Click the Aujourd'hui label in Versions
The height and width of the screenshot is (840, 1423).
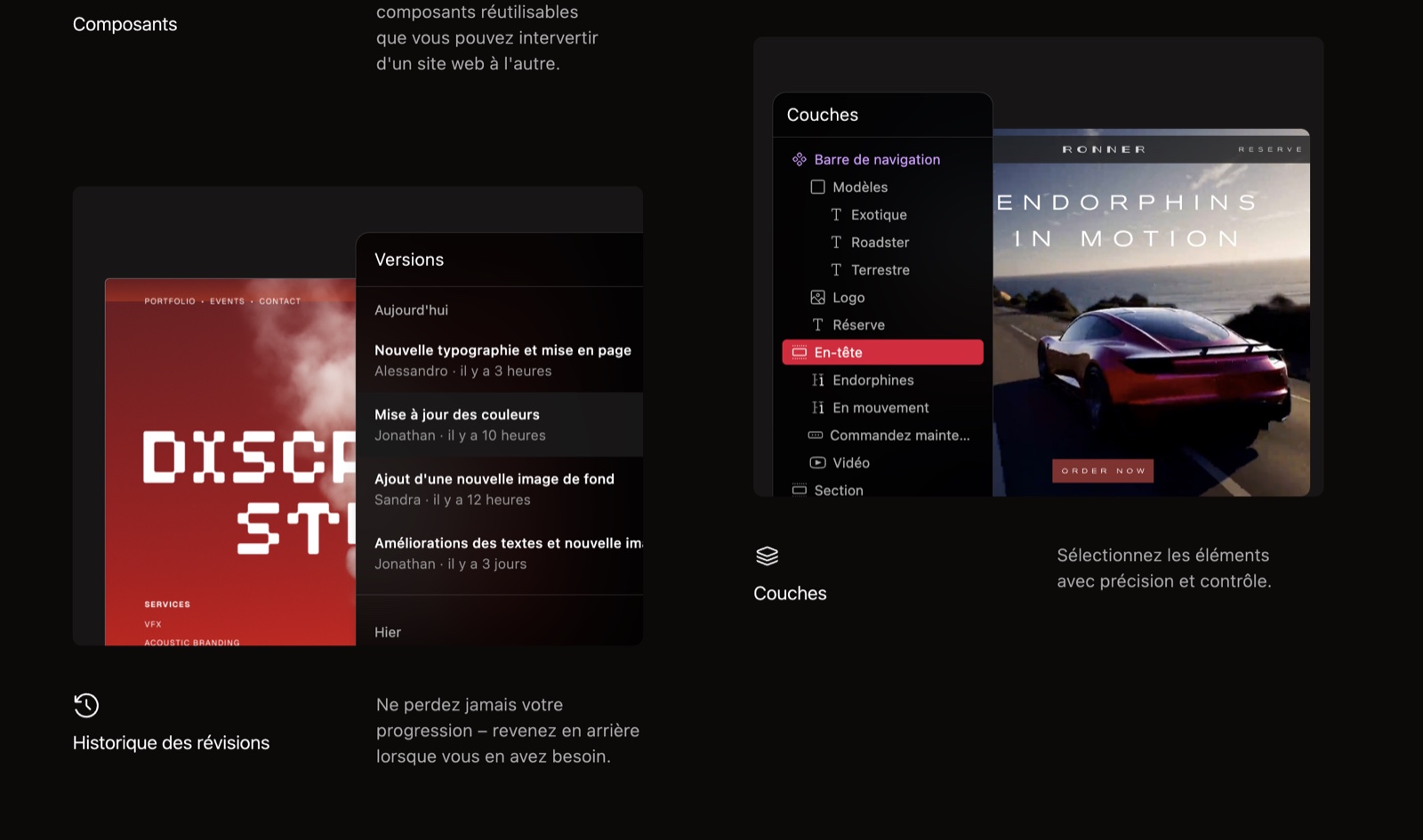tap(411, 310)
